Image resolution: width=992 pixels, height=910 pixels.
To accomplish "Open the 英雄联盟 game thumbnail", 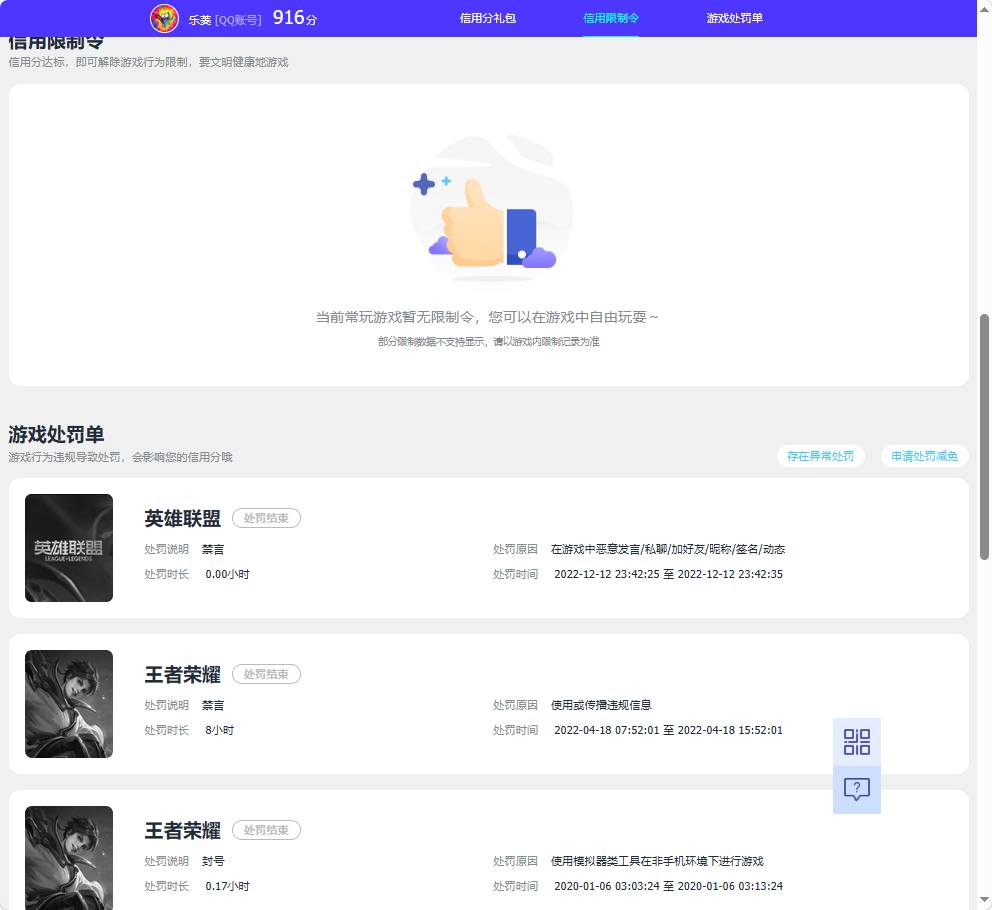I will (x=69, y=548).
